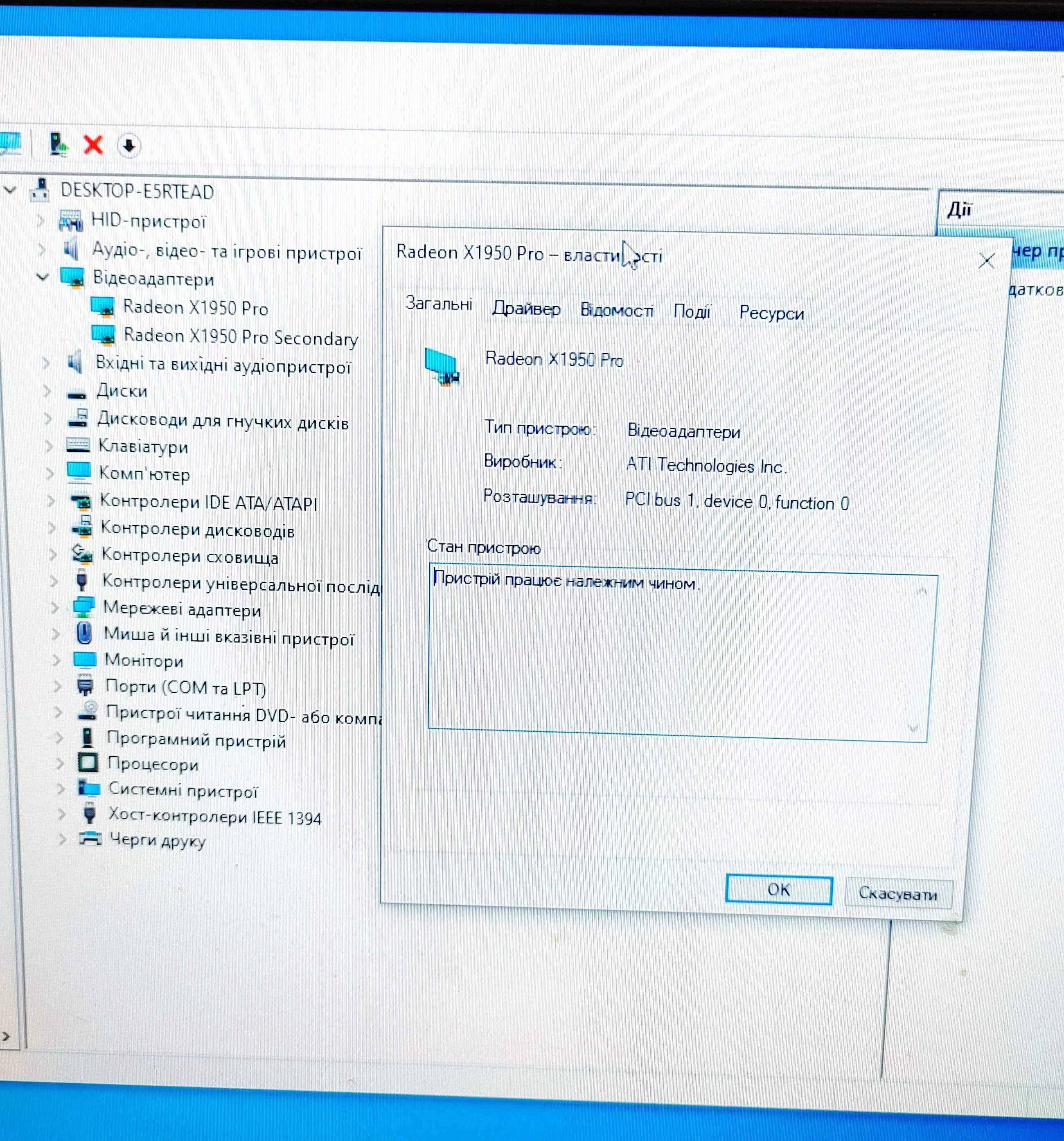
Task: Expand the Монітори node
Action: (x=56, y=660)
